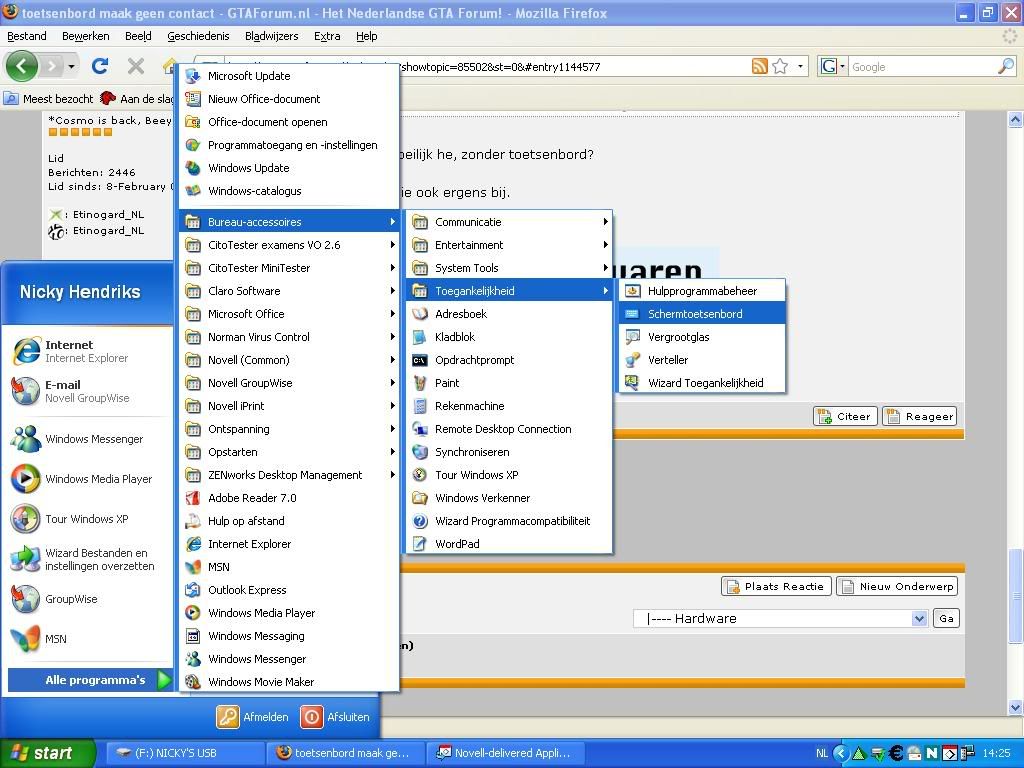Open Wizard Toegankelijkheid
The height and width of the screenshot is (768, 1024).
tap(702, 383)
